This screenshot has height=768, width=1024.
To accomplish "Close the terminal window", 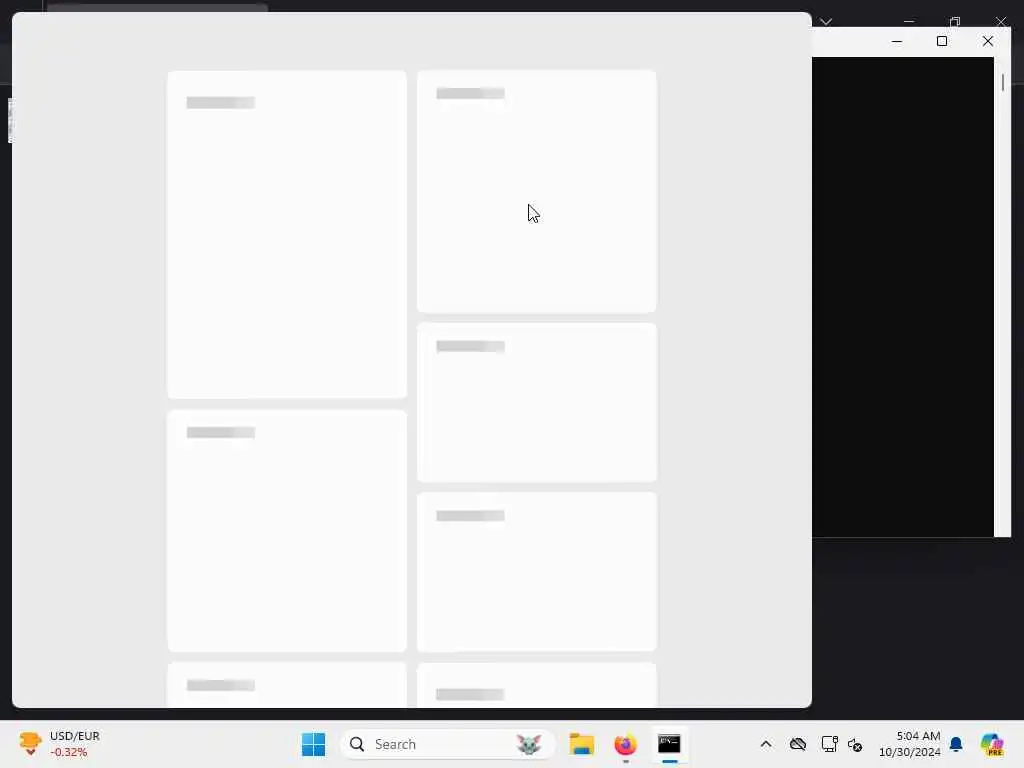I will 987,41.
